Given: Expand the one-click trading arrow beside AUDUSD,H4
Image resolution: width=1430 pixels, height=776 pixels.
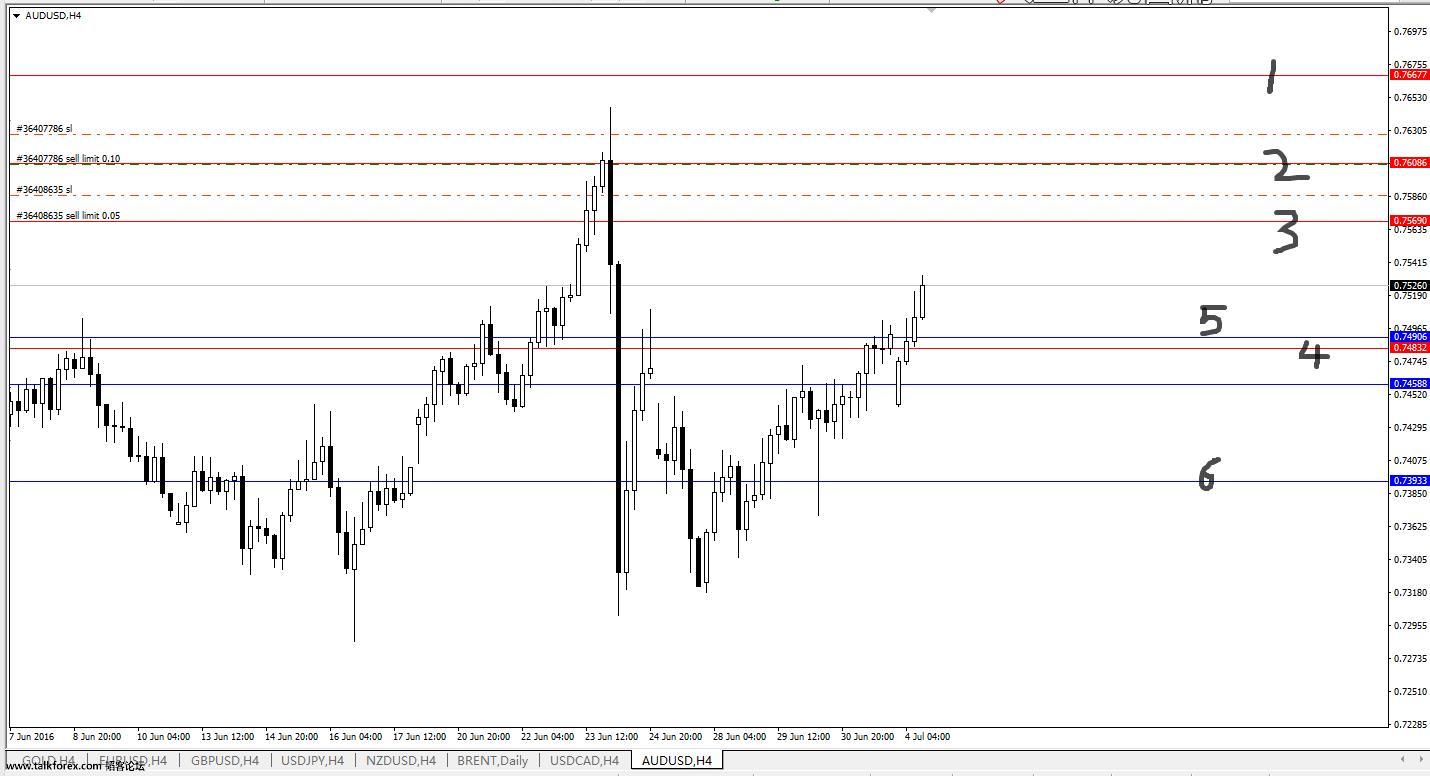Looking at the screenshot, I should coord(17,16).
